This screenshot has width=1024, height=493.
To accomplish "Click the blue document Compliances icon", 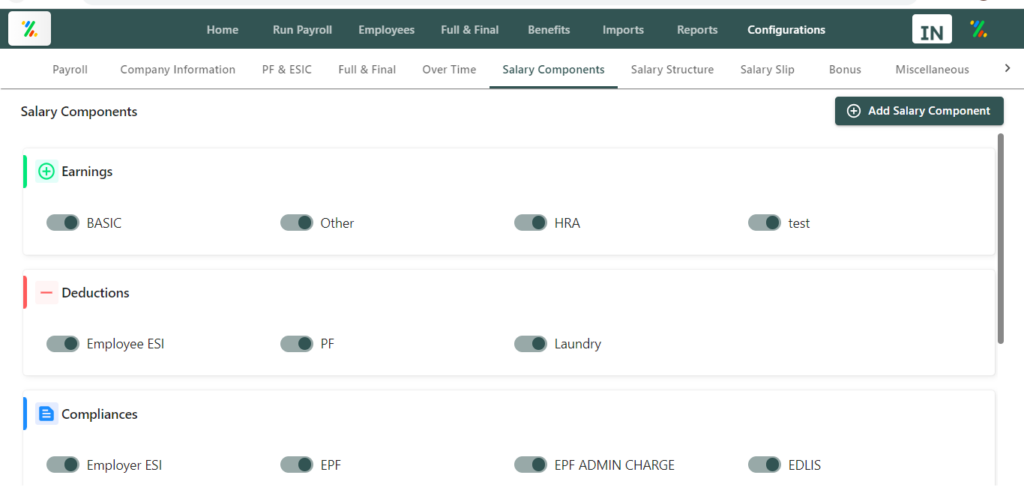I will click(x=46, y=414).
